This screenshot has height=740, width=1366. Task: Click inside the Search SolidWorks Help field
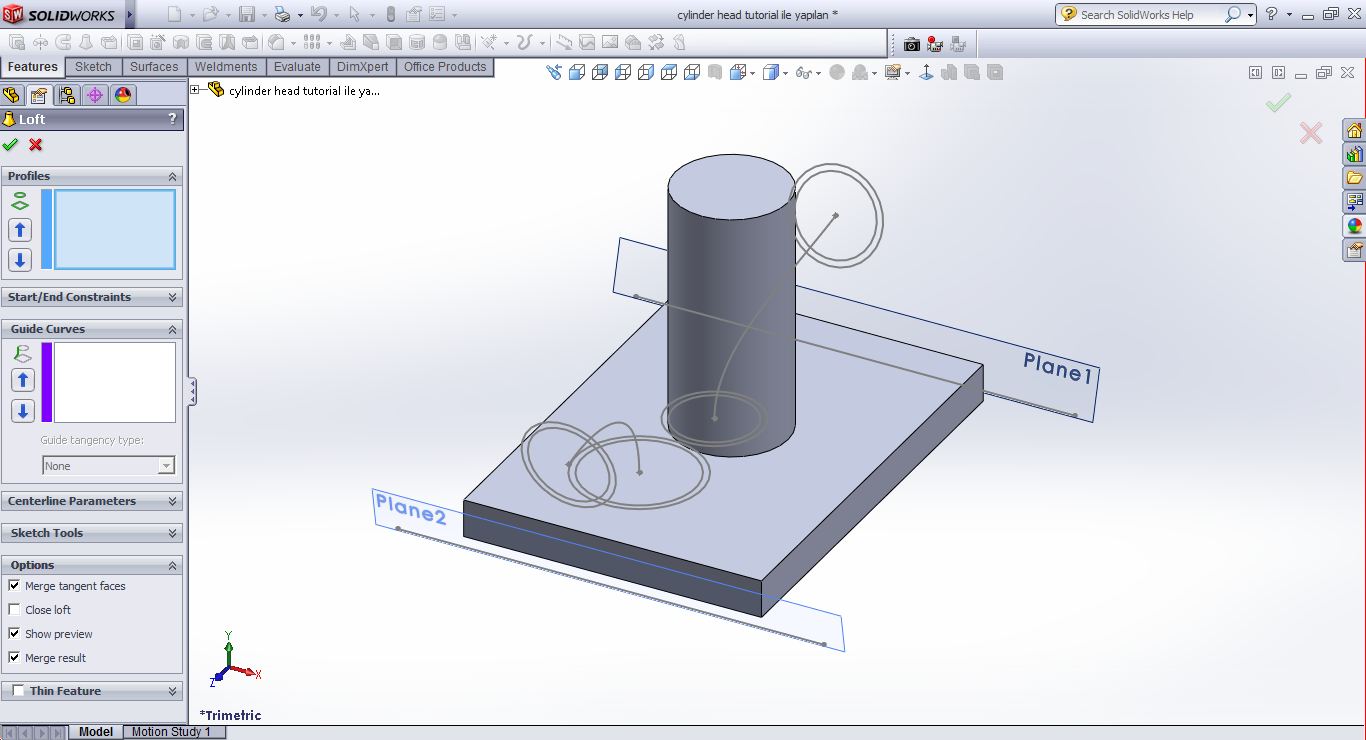1150,15
